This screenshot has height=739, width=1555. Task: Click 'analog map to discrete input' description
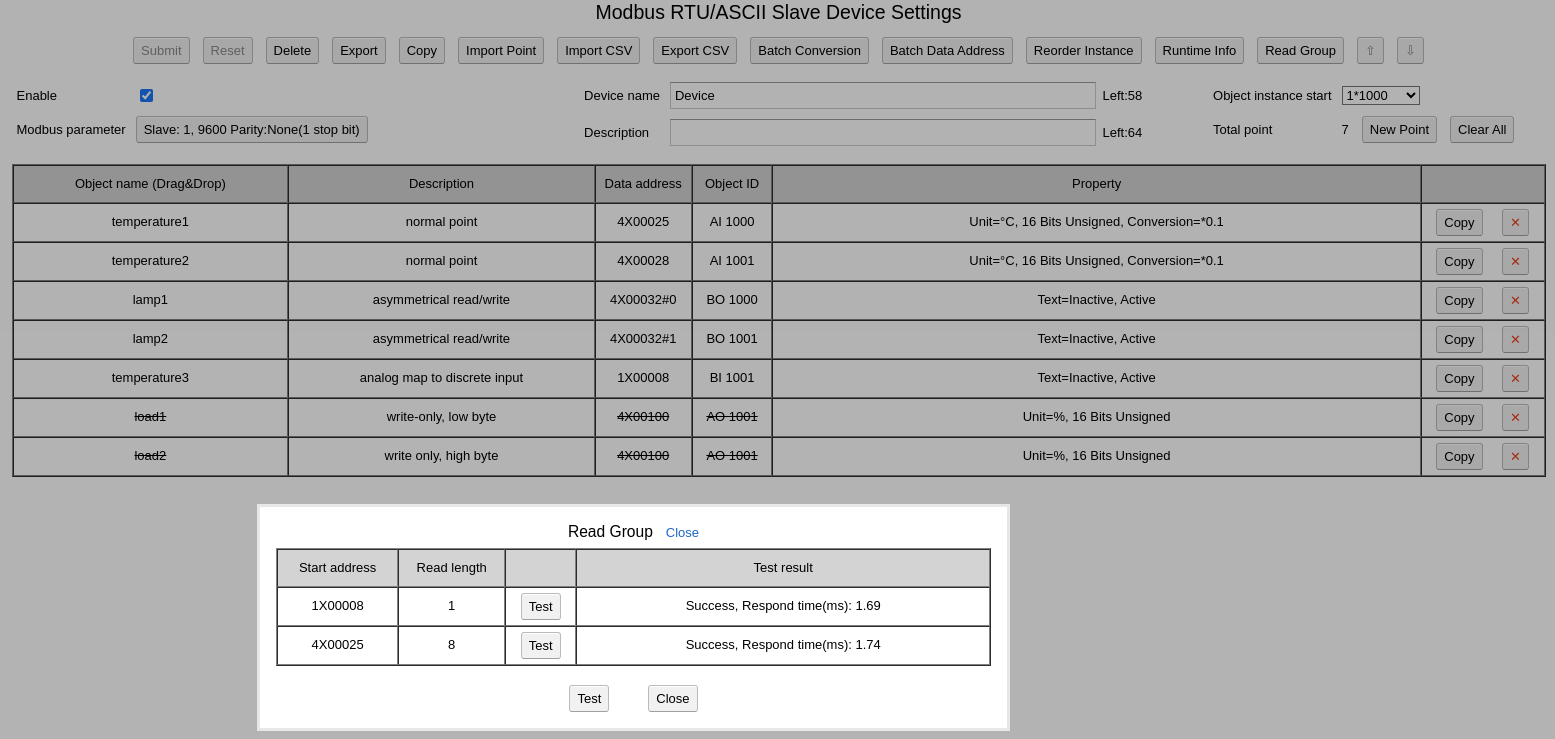click(x=441, y=378)
